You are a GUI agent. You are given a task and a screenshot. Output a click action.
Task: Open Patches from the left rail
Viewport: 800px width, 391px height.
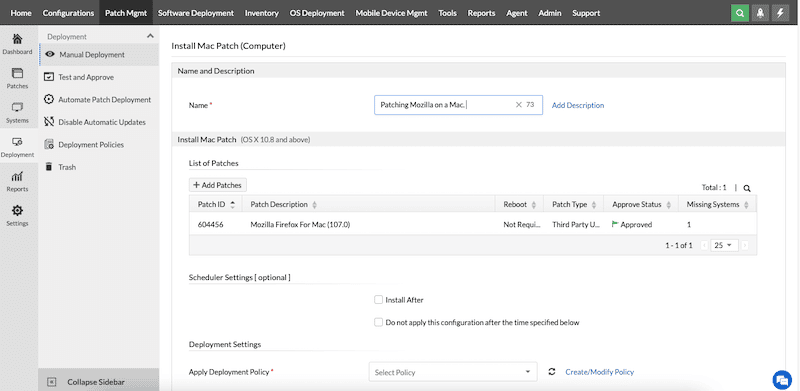click(x=17, y=78)
